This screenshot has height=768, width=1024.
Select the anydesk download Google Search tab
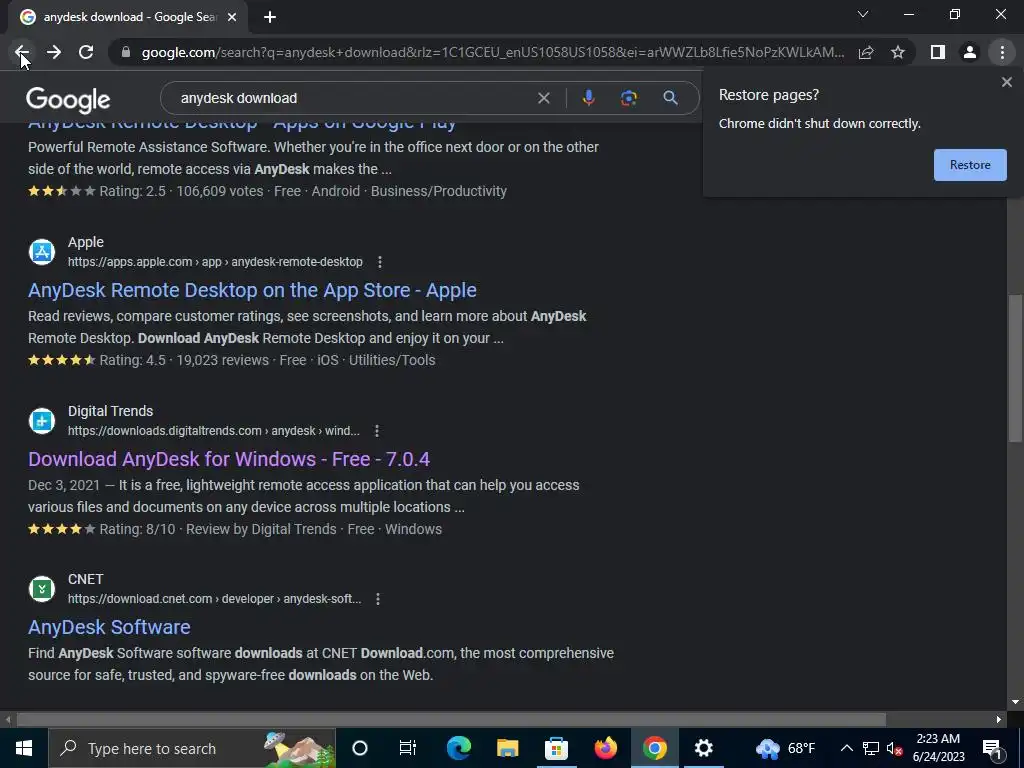pos(127,17)
